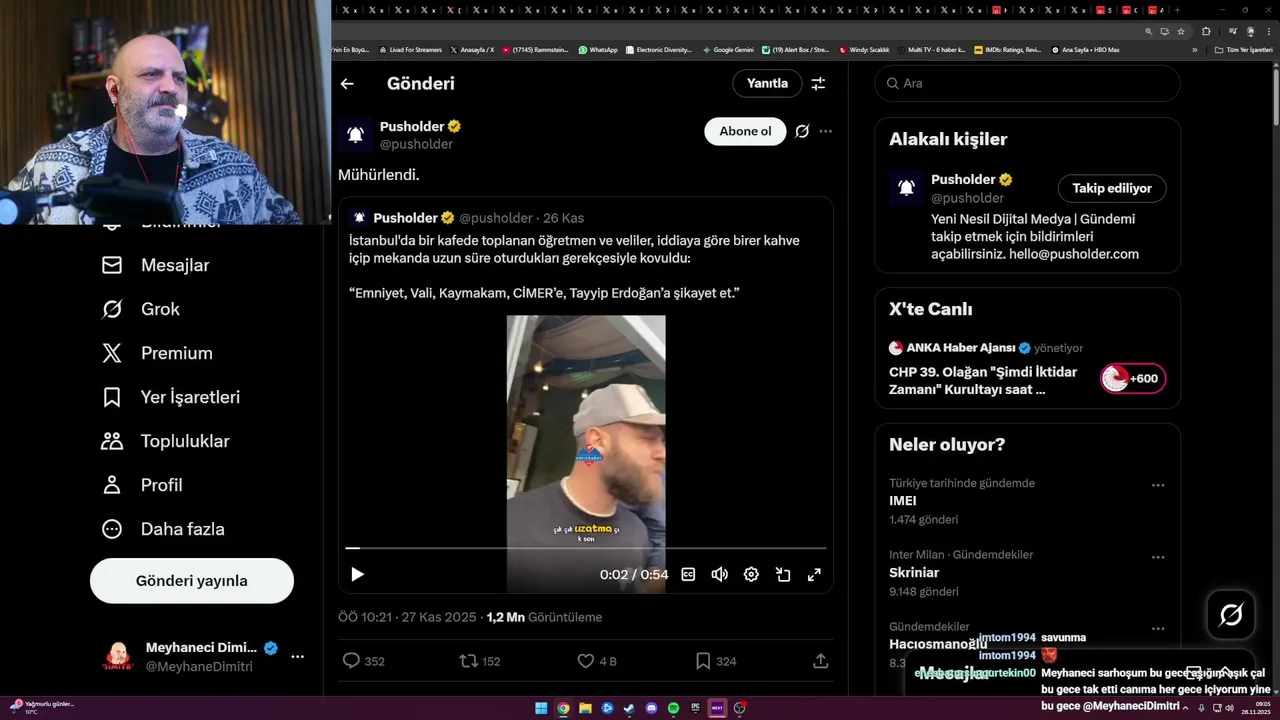Open the Google Gemini bookmark

click(x=728, y=50)
